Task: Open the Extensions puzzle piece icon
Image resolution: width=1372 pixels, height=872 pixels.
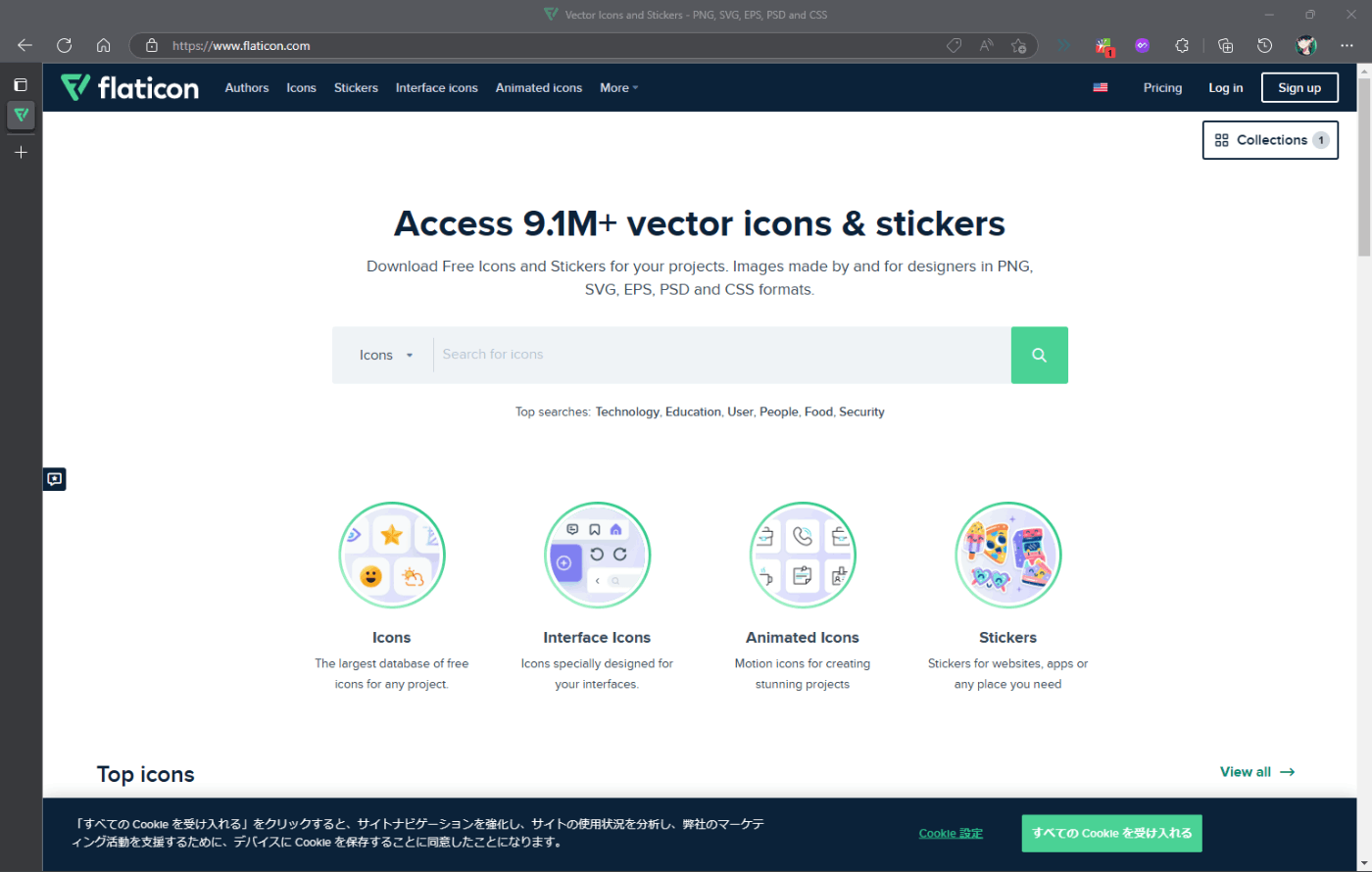Action: (1182, 45)
